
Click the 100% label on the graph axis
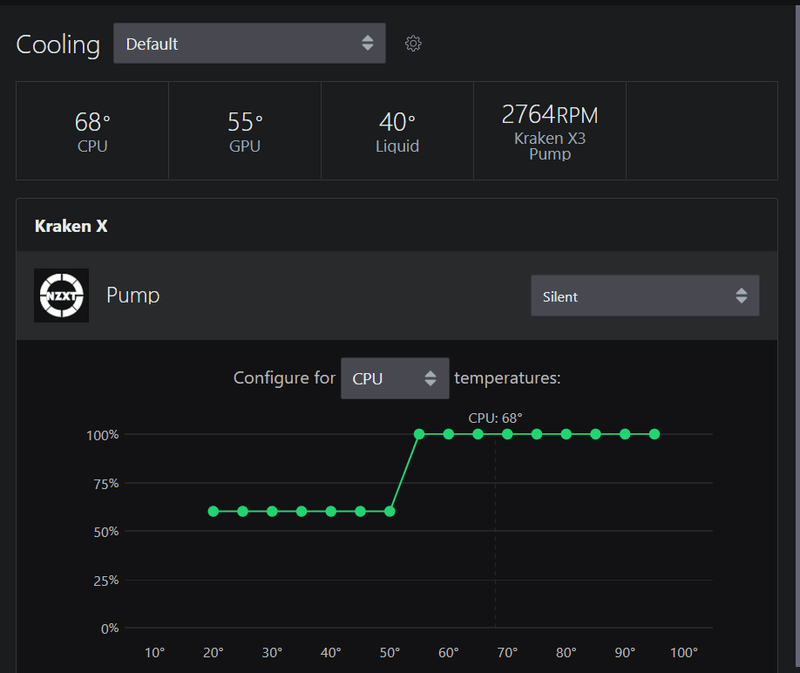pyautogui.click(x=103, y=435)
